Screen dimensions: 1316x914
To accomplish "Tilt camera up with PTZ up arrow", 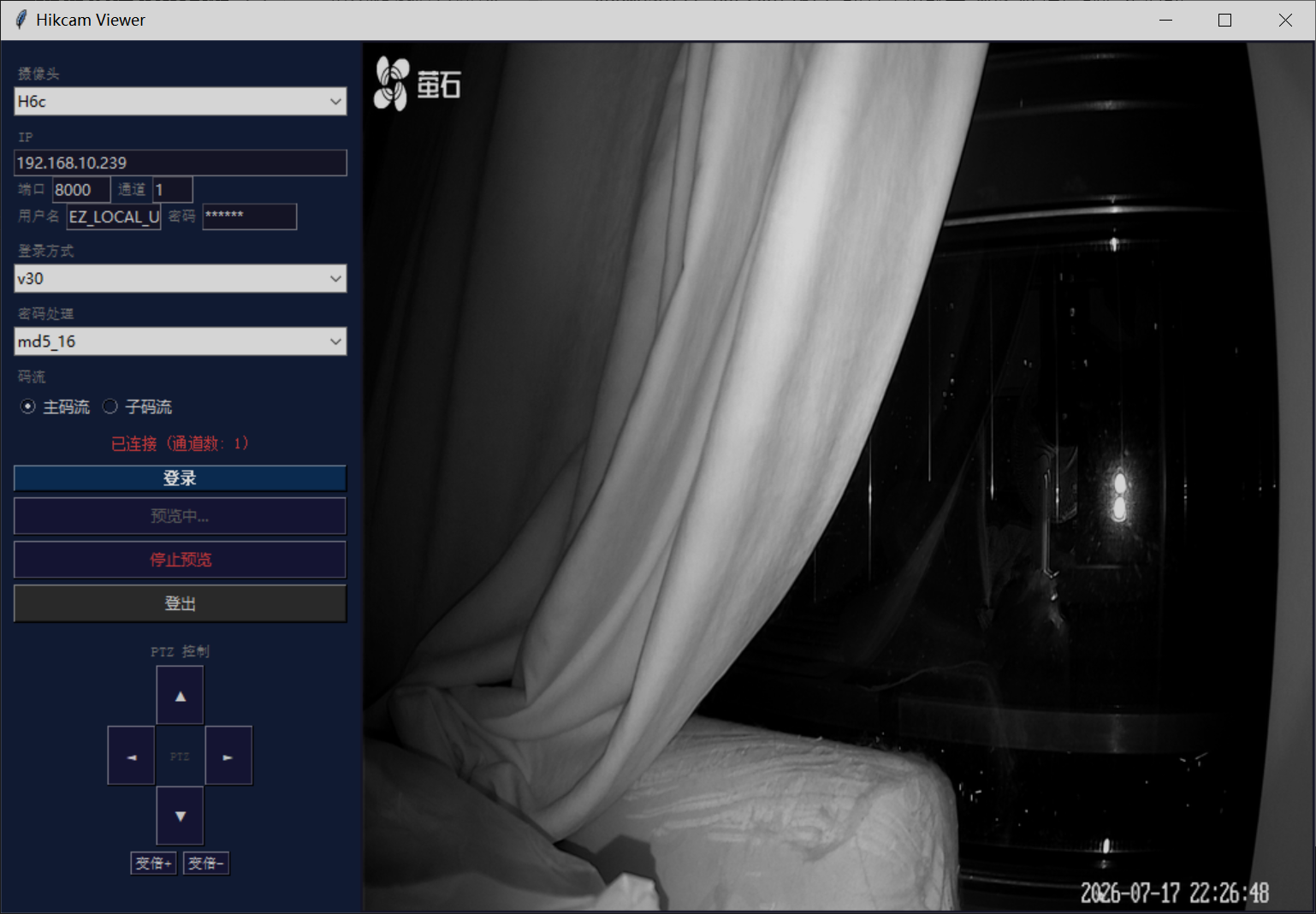I will 180,695.
